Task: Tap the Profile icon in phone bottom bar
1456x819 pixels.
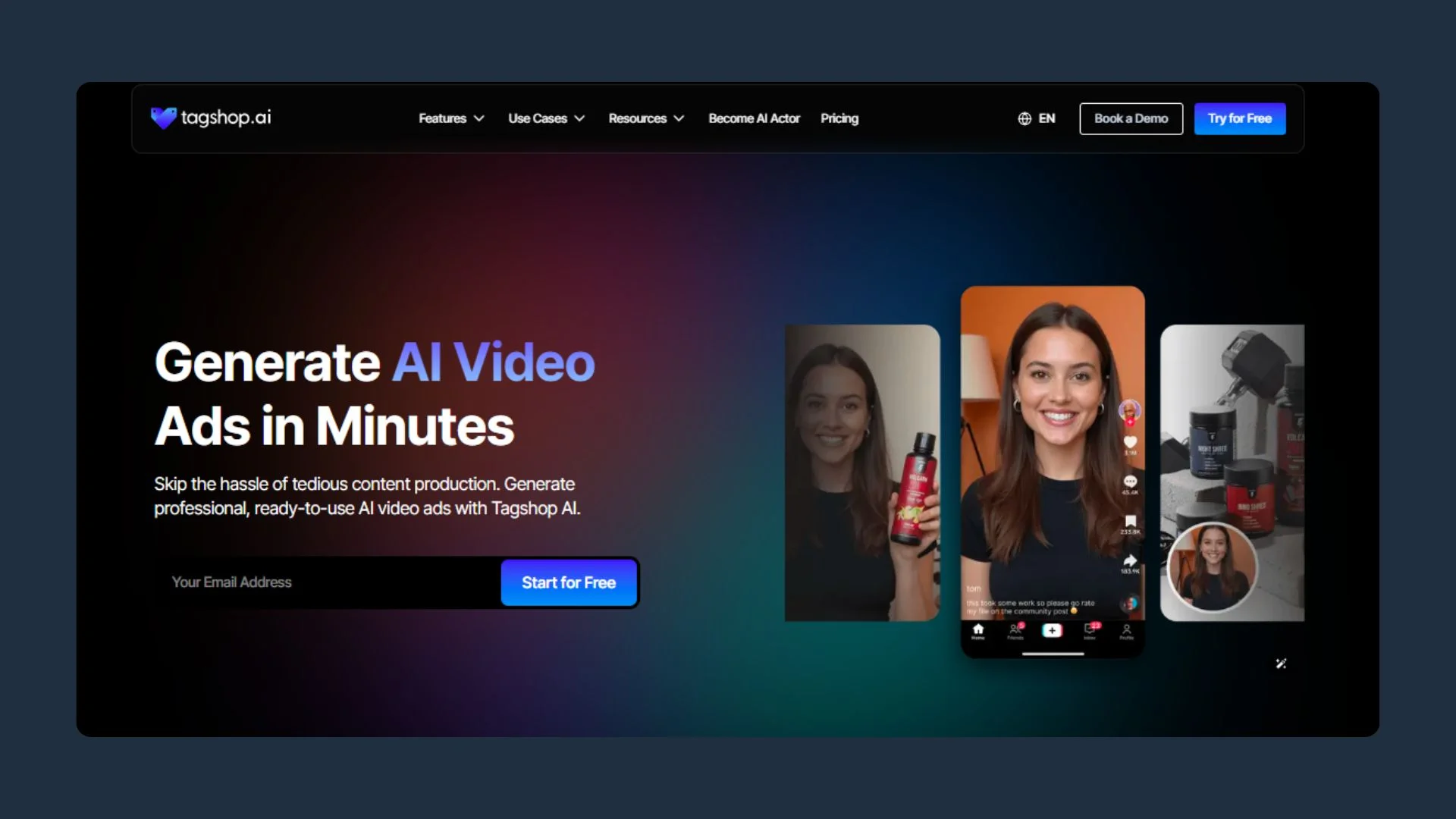Action: click(x=1127, y=630)
